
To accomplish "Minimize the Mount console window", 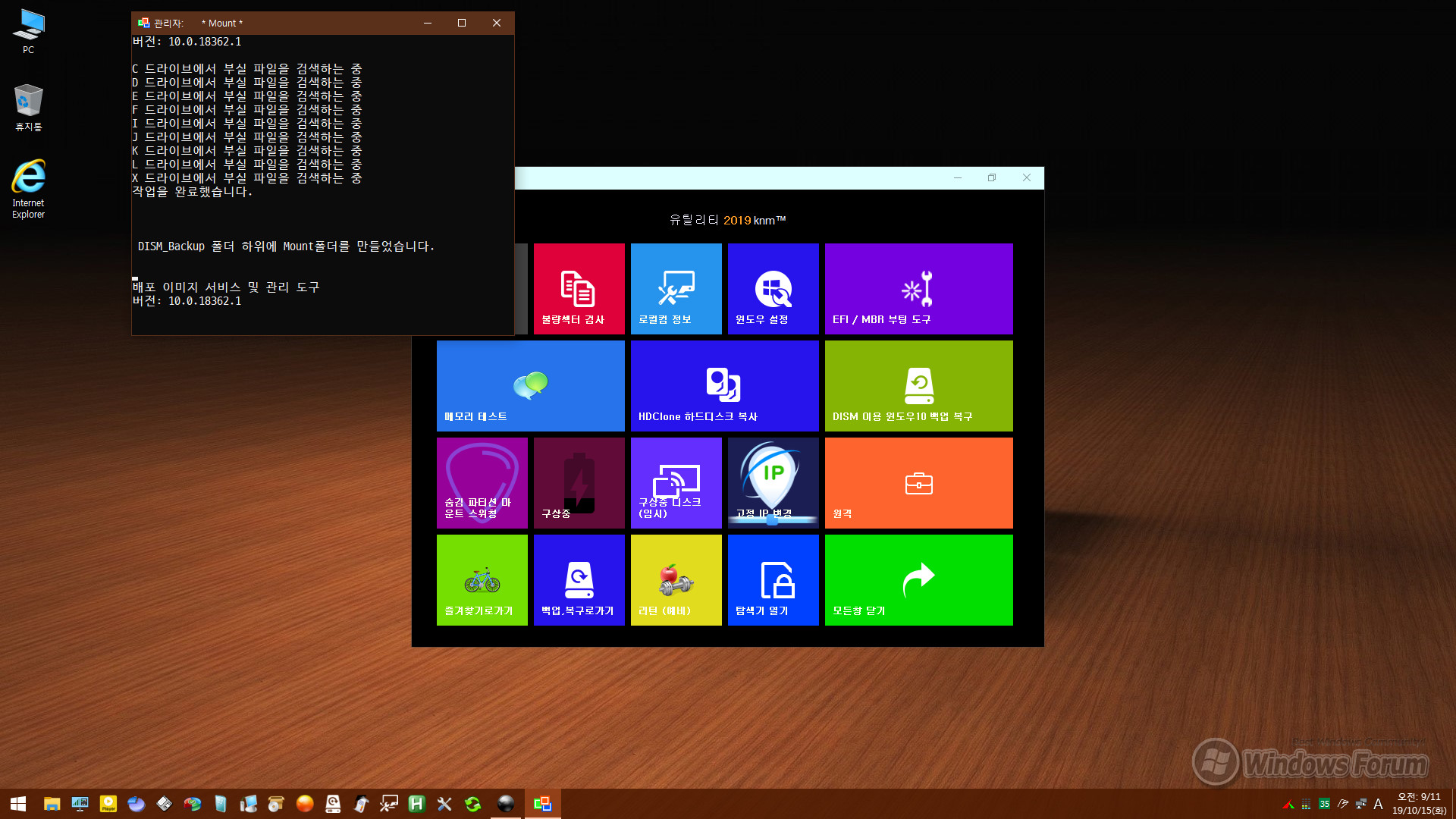I will click(x=428, y=23).
